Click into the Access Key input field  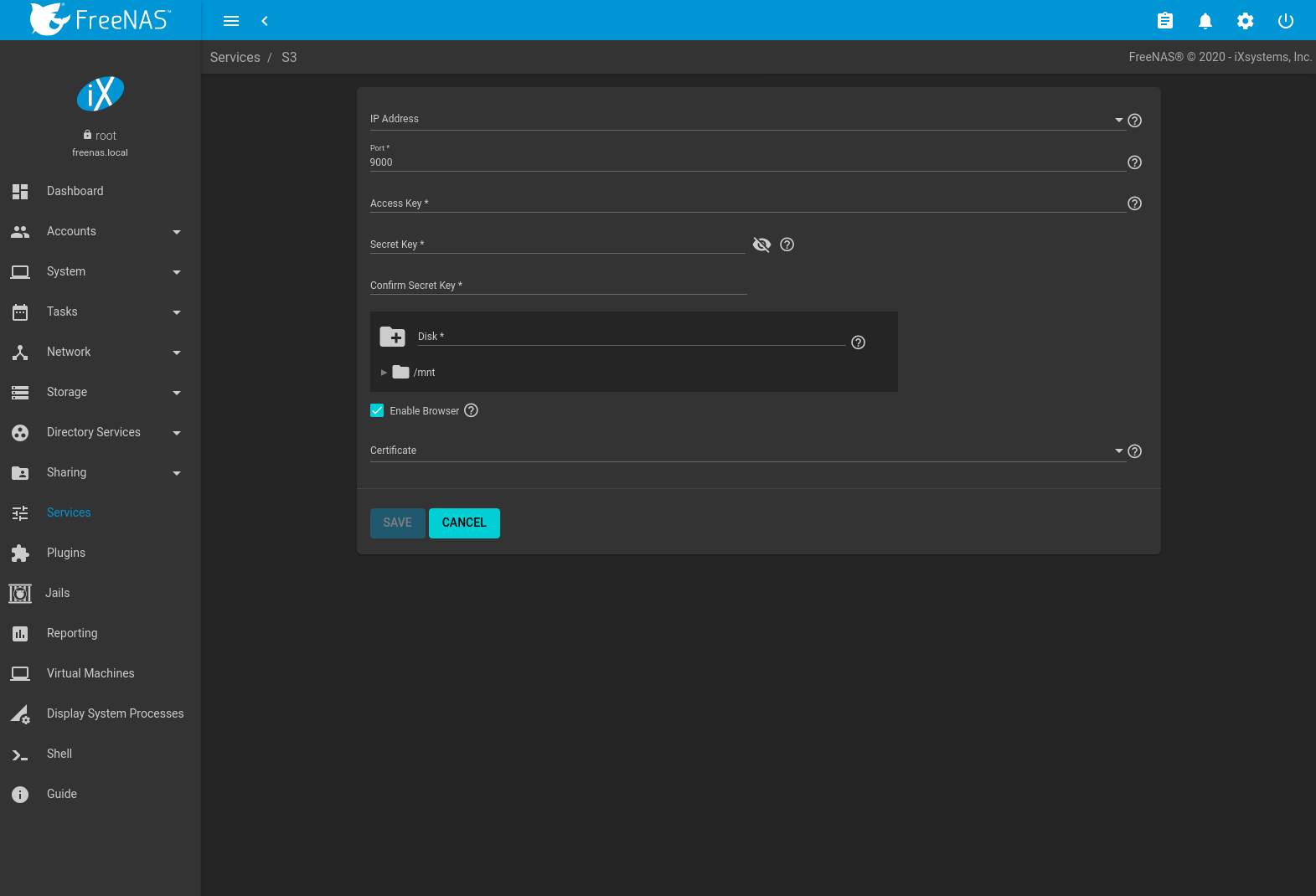pos(746,203)
